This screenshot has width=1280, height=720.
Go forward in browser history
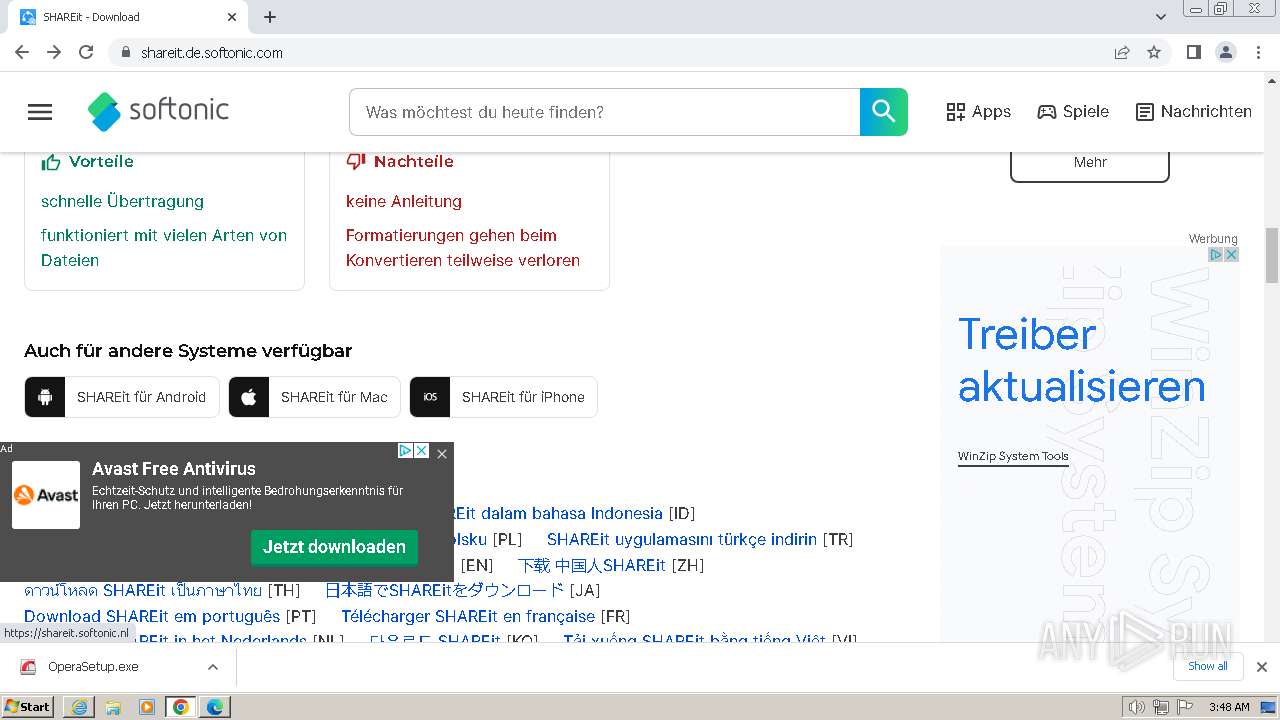[x=54, y=52]
